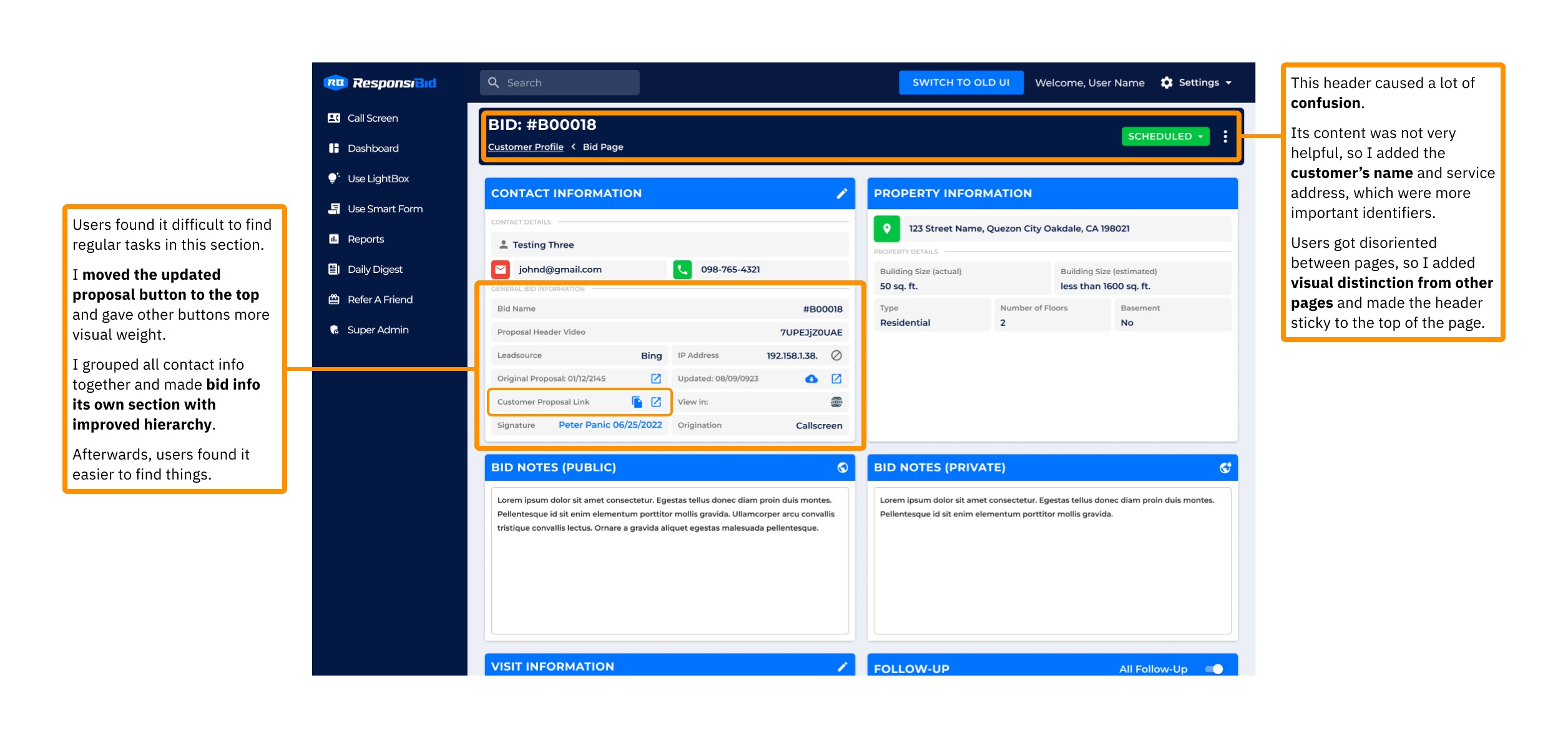Edit Visit Information using the pencil icon
The width and height of the screenshot is (1568, 738).
click(x=842, y=666)
